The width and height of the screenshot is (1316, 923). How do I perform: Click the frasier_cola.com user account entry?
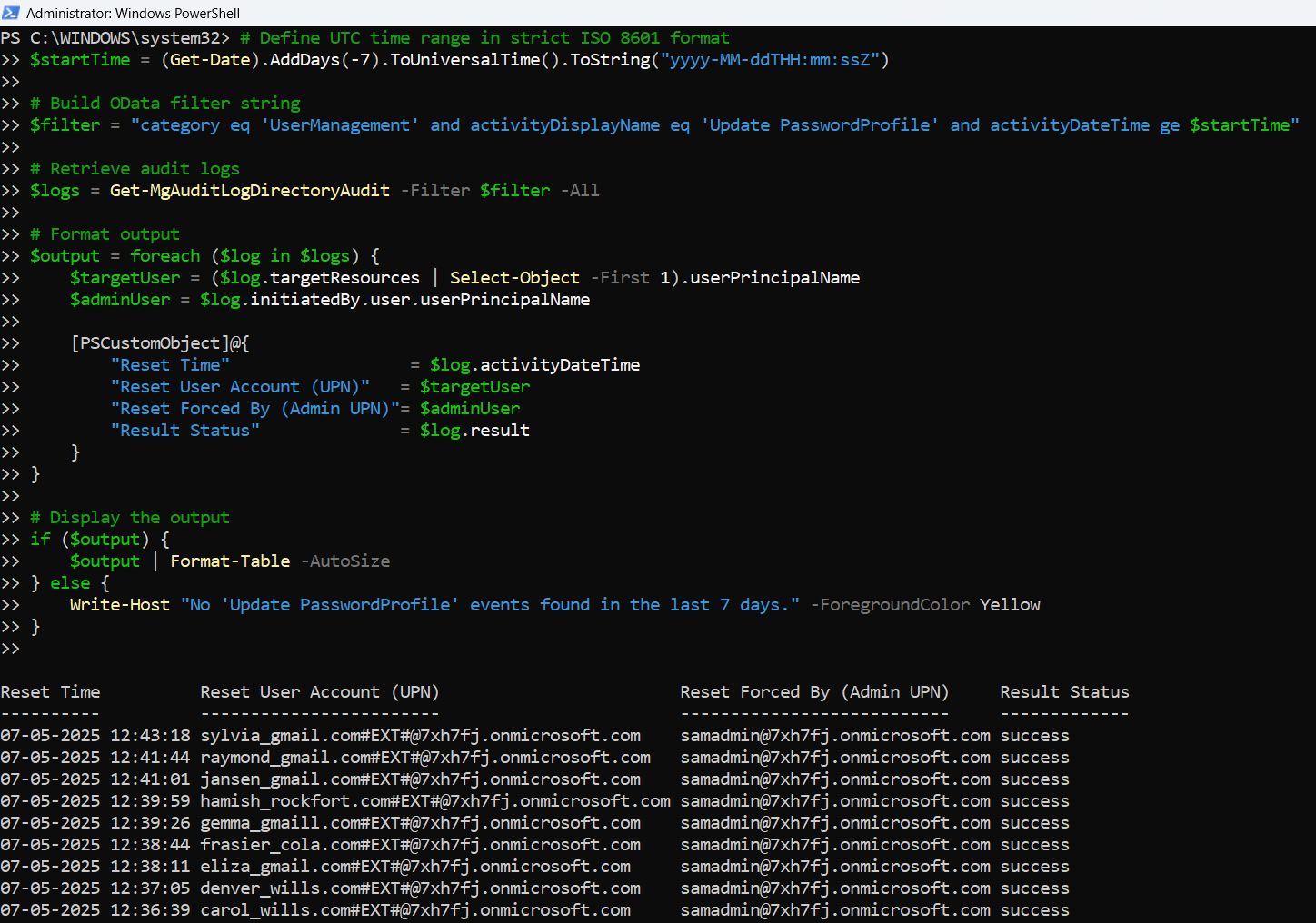point(420,845)
